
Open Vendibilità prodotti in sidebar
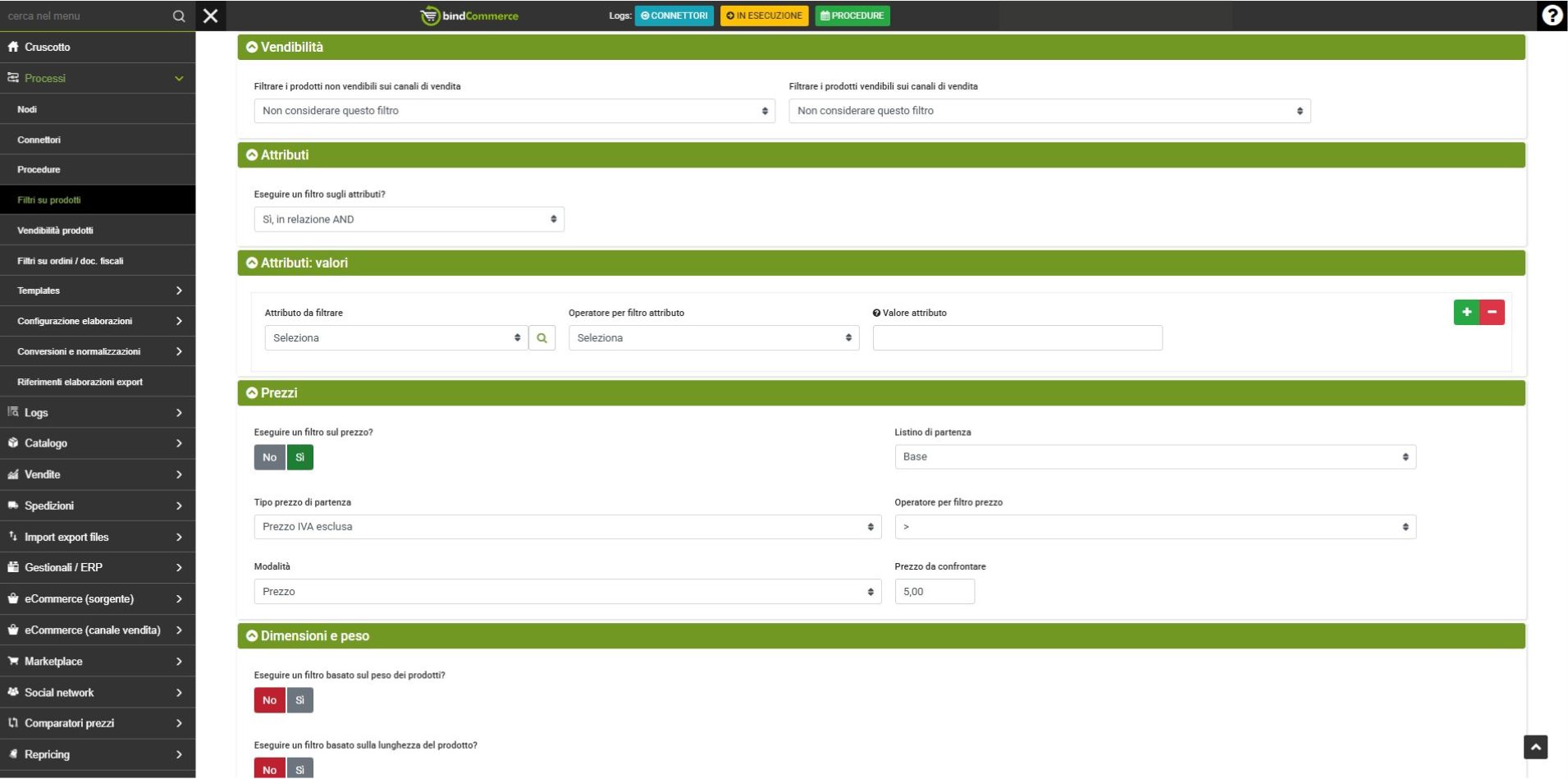click(55, 231)
